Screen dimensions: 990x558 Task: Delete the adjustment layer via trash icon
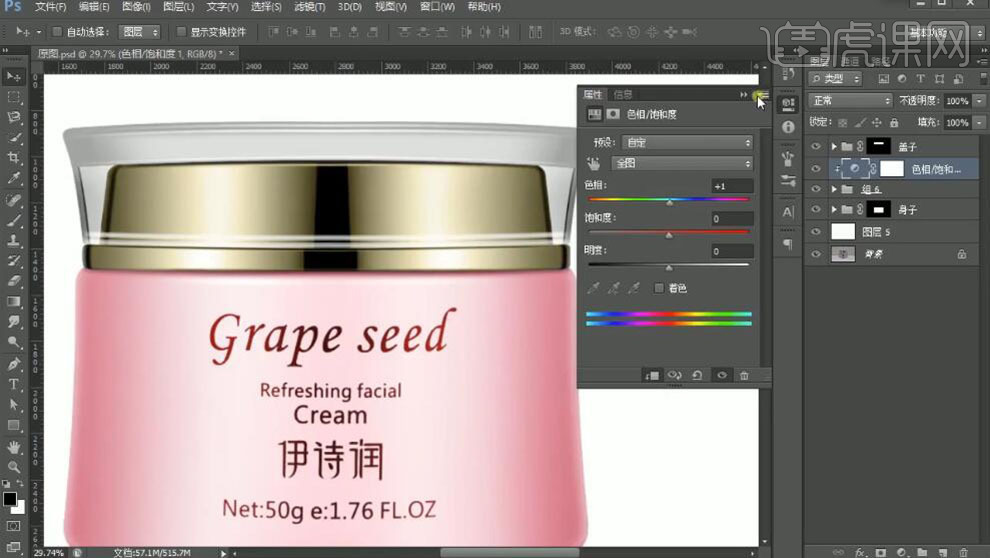point(744,376)
